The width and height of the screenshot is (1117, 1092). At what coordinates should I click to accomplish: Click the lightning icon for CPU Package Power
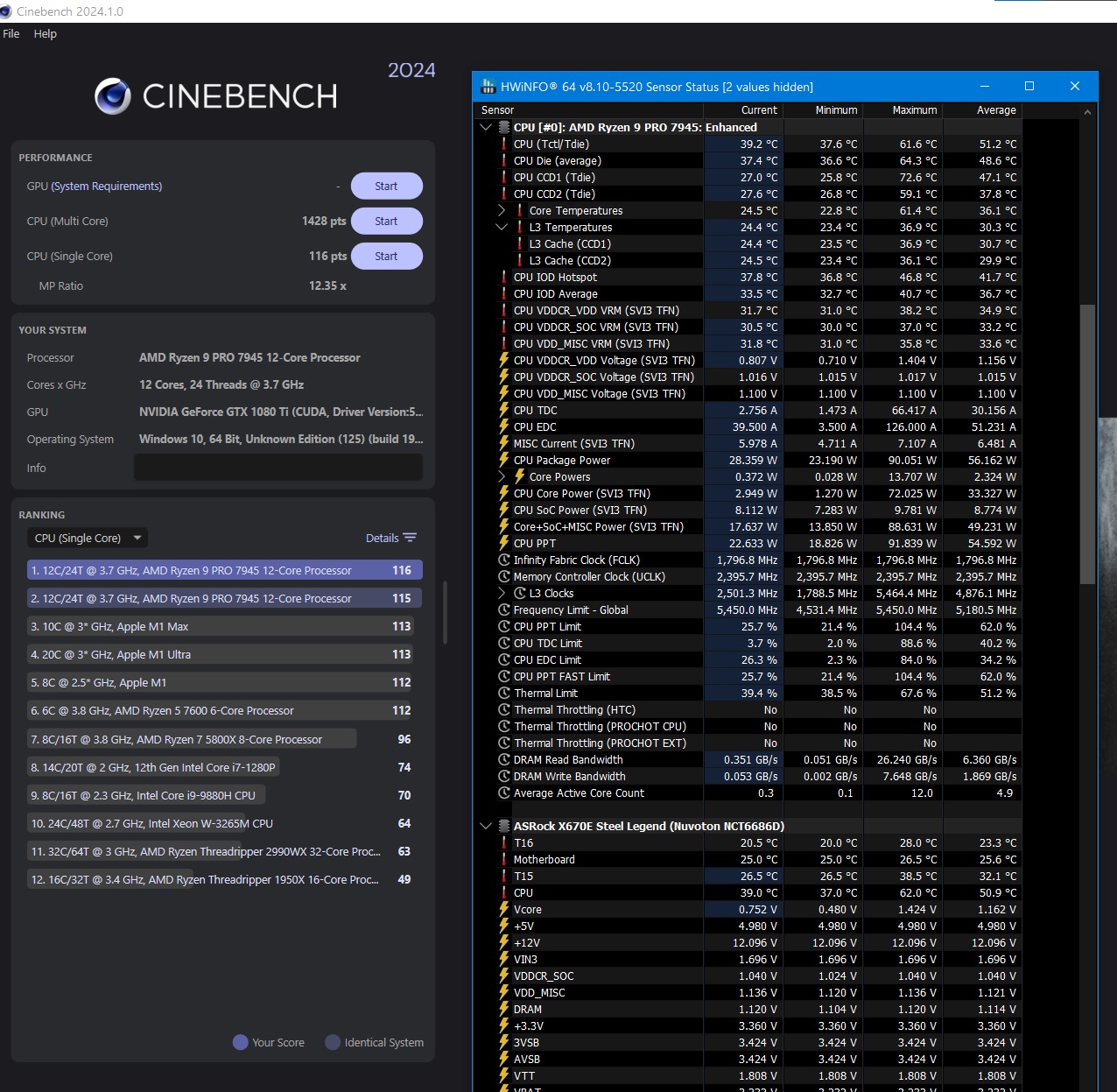(504, 460)
